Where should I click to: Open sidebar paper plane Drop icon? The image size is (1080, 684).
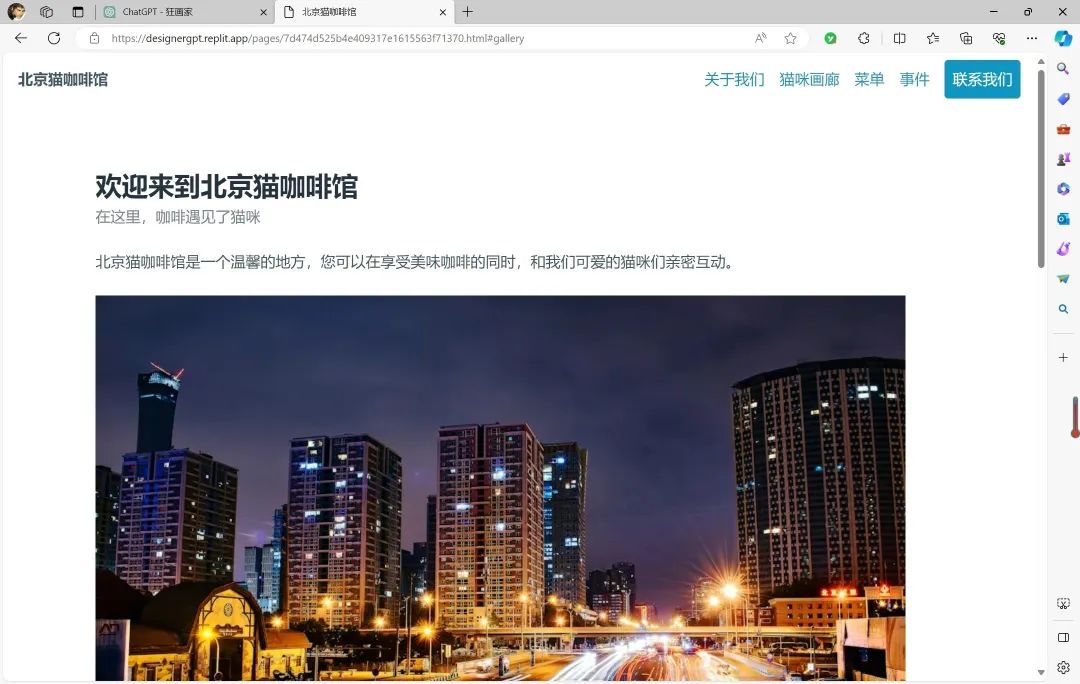[x=1063, y=279]
